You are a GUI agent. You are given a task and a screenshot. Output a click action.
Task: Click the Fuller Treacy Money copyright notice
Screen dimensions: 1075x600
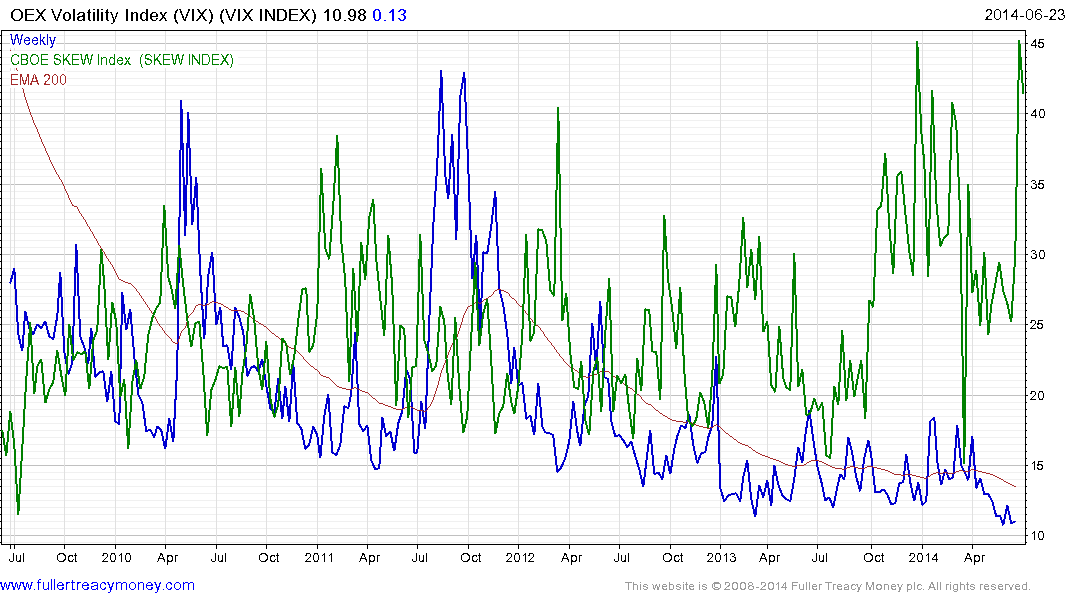(828, 586)
